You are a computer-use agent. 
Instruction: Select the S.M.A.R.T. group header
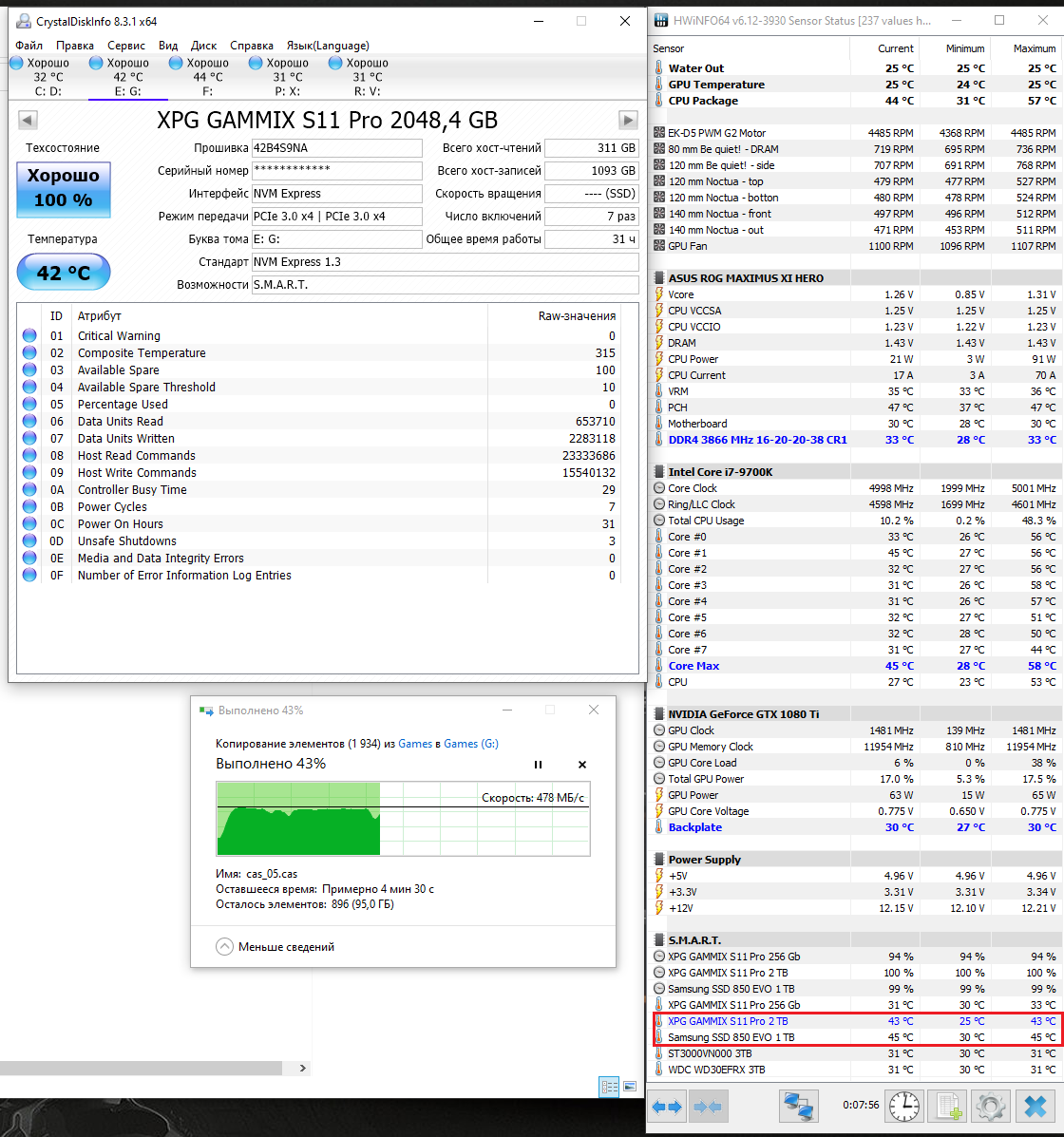click(x=856, y=940)
